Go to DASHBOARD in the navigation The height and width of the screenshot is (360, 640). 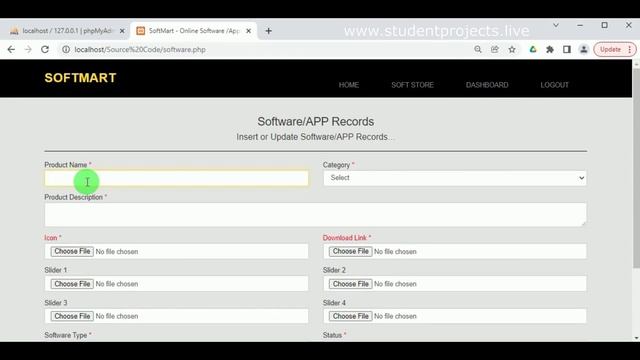[487, 85]
